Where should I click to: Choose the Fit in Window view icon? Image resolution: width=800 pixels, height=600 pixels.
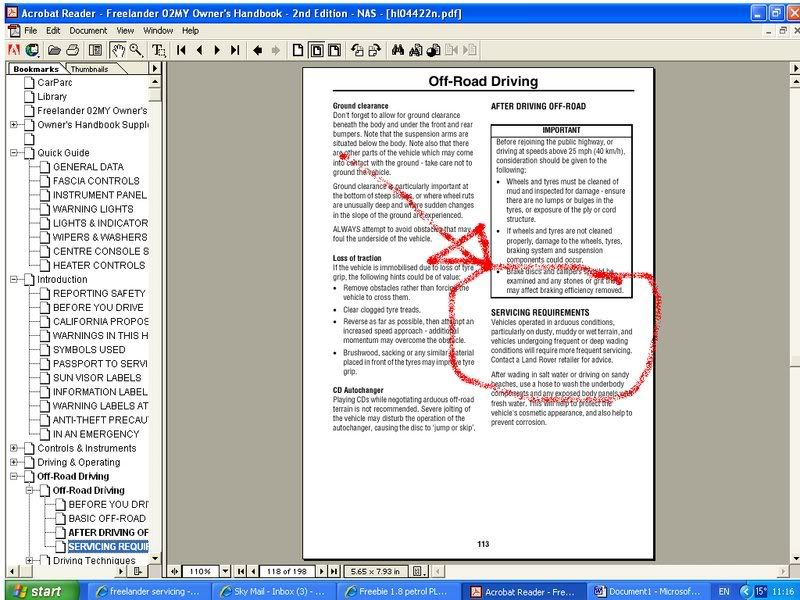pos(316,50)
